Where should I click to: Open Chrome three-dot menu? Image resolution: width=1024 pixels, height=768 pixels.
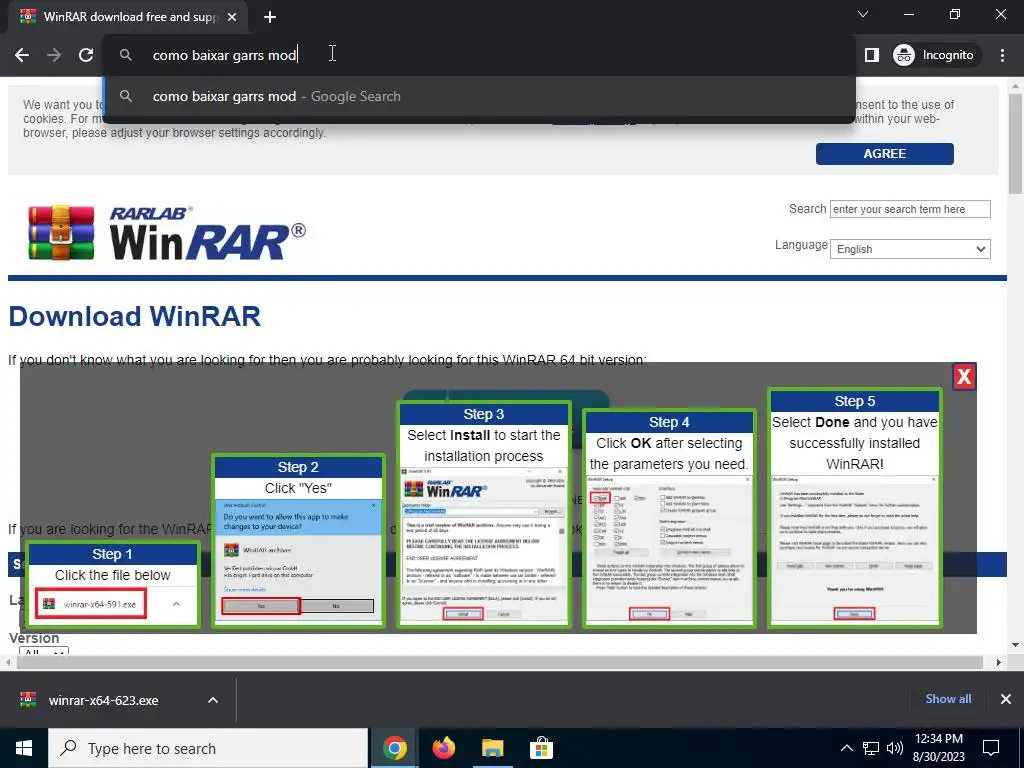point(1002,55)
